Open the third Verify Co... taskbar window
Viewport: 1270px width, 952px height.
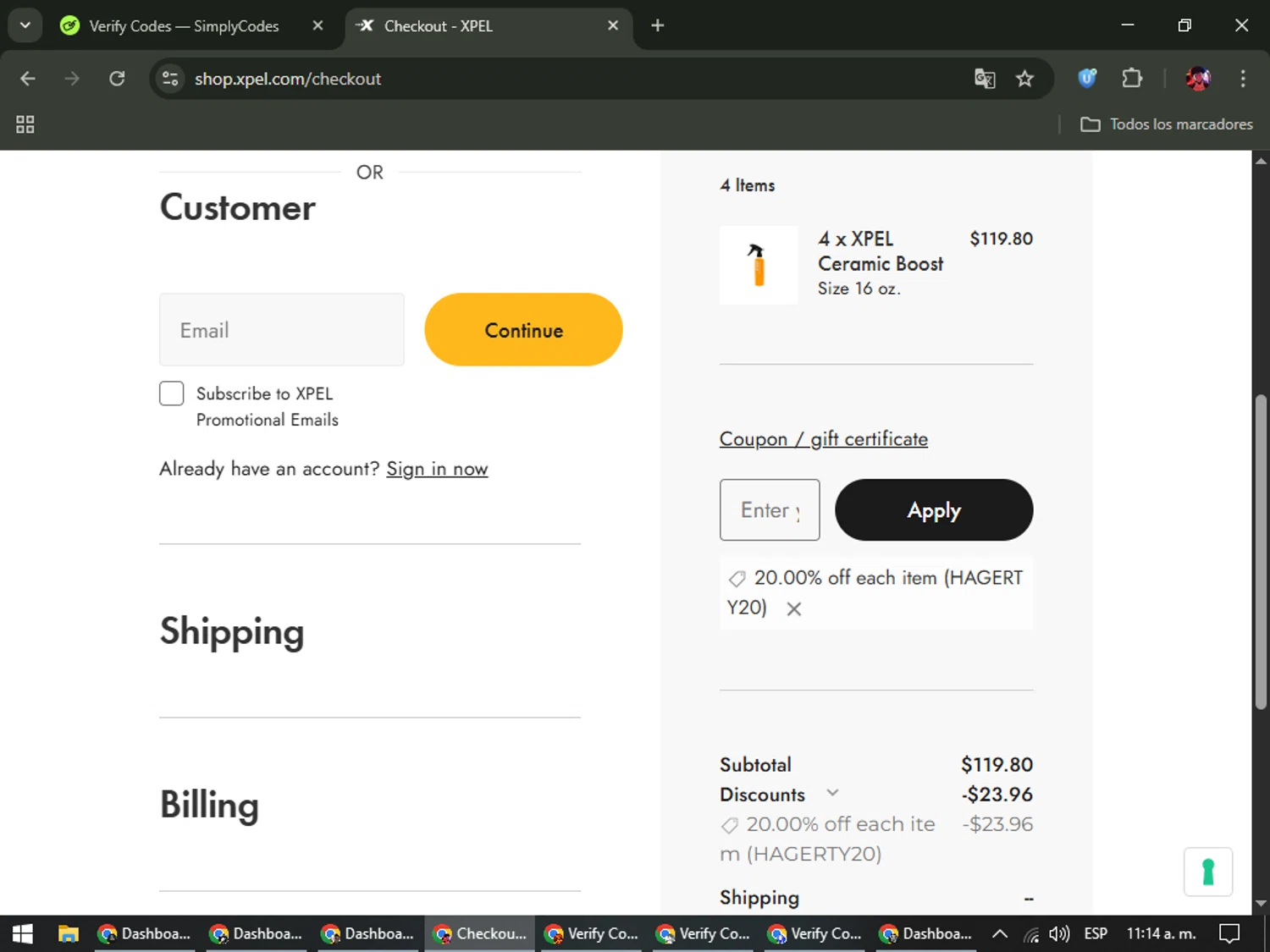[x=815, y=933]
